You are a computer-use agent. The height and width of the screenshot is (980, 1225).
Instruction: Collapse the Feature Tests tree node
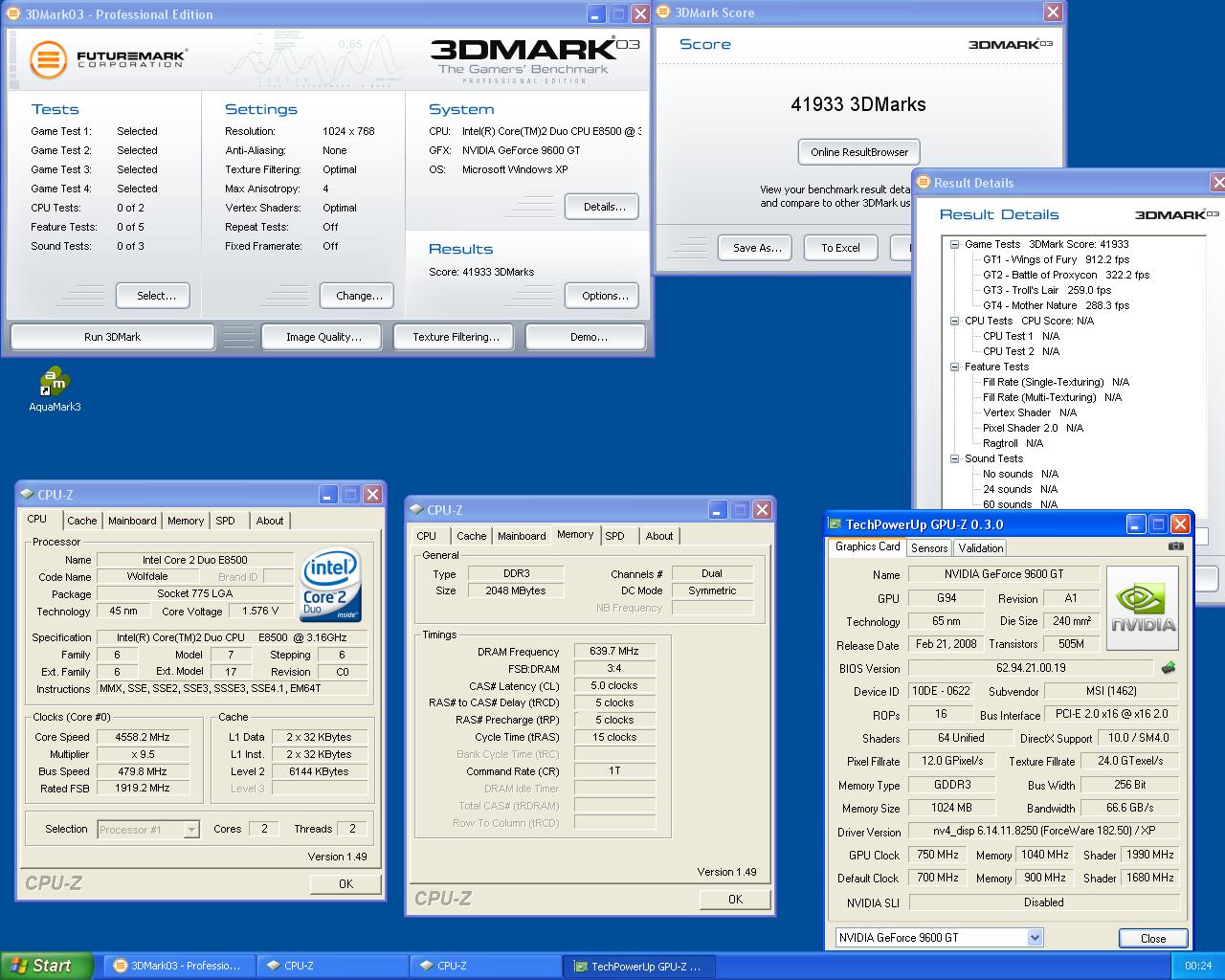[x=954, y=367]
